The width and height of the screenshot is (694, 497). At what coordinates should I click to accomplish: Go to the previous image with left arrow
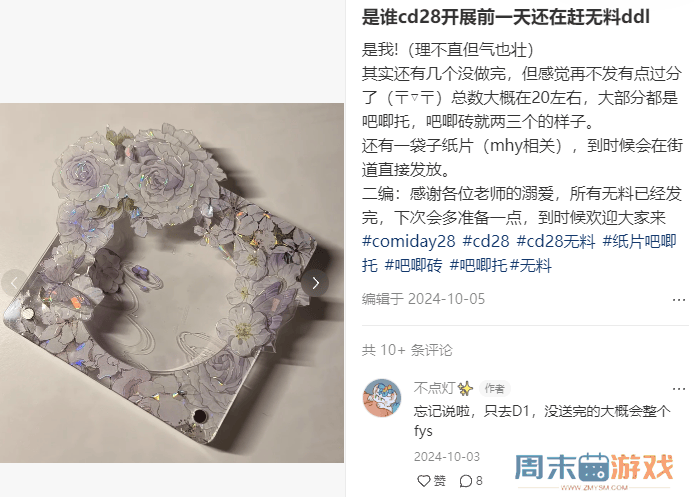click(13, 283)
